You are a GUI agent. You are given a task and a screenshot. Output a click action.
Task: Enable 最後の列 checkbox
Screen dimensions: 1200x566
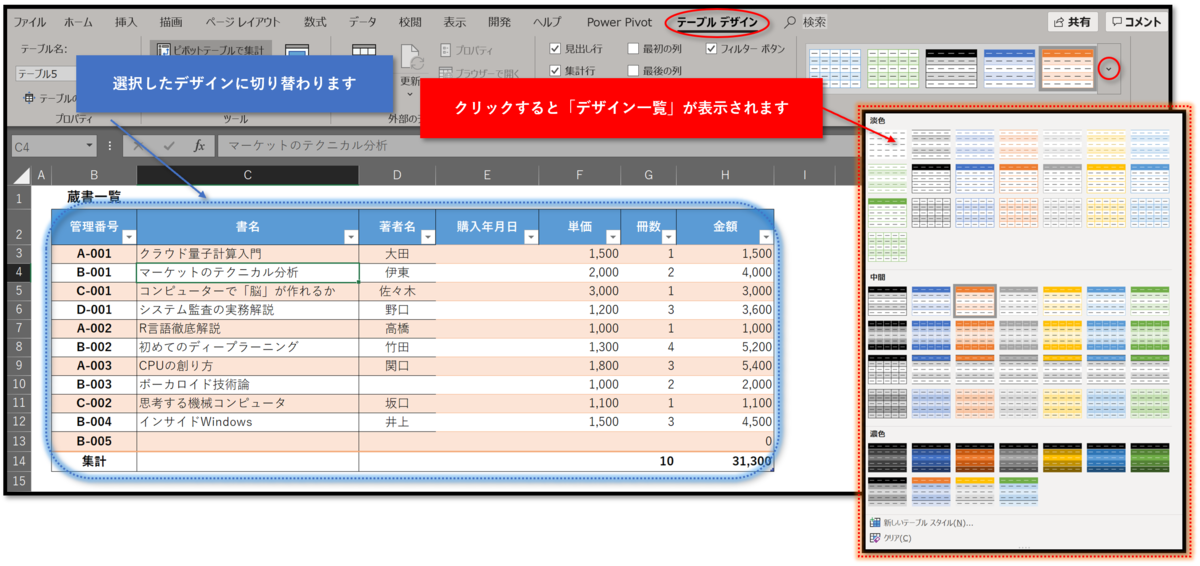coord(633,71)
